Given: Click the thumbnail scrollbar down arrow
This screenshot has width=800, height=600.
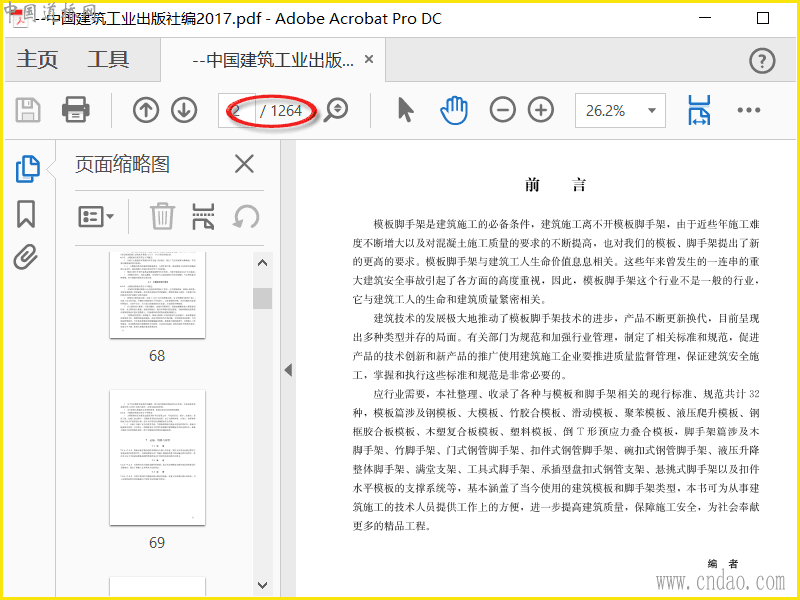Looking at the screenshot, I should (262, 585).
